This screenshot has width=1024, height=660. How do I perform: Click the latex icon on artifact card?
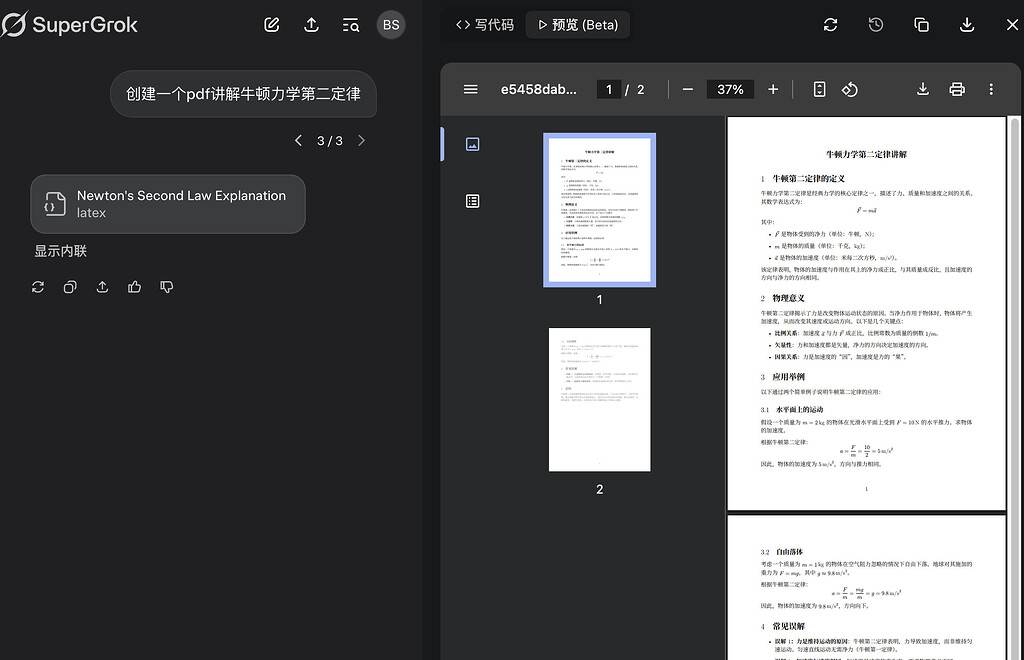tap(55, 204)
